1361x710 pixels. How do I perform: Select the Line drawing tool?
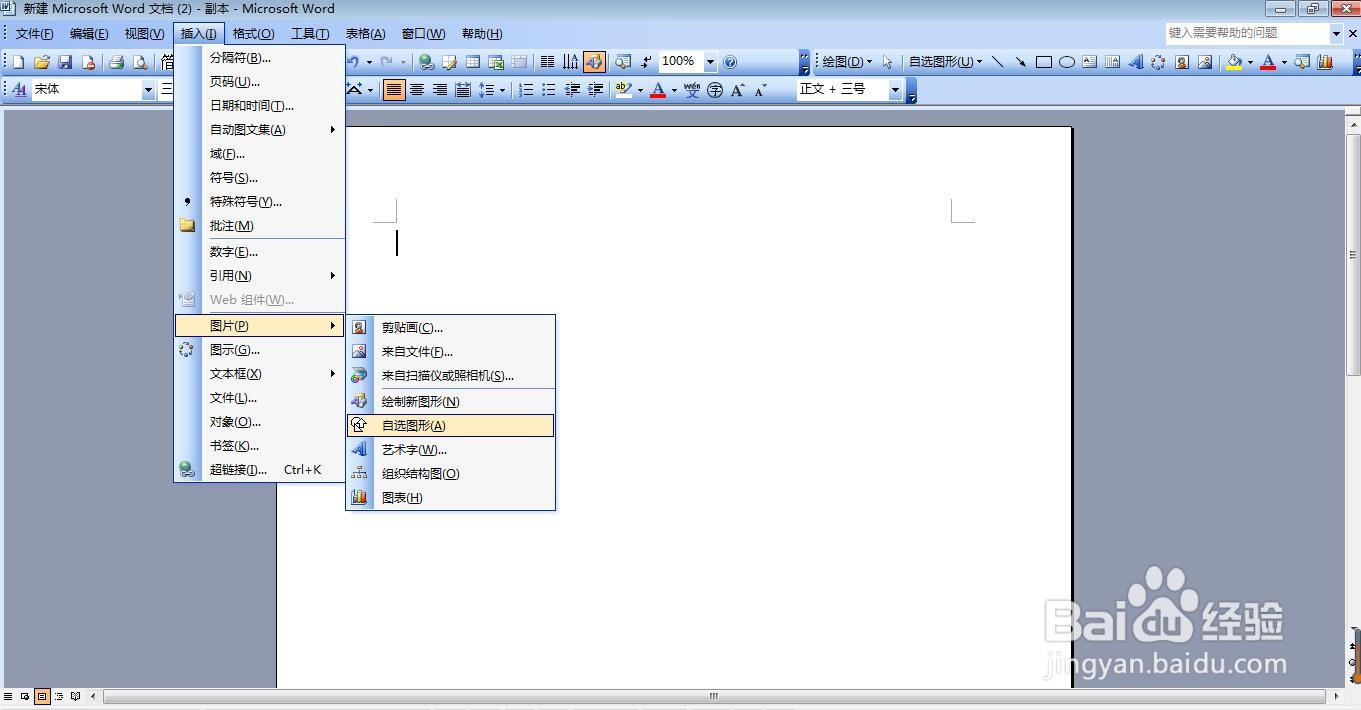tap(997, 62)
